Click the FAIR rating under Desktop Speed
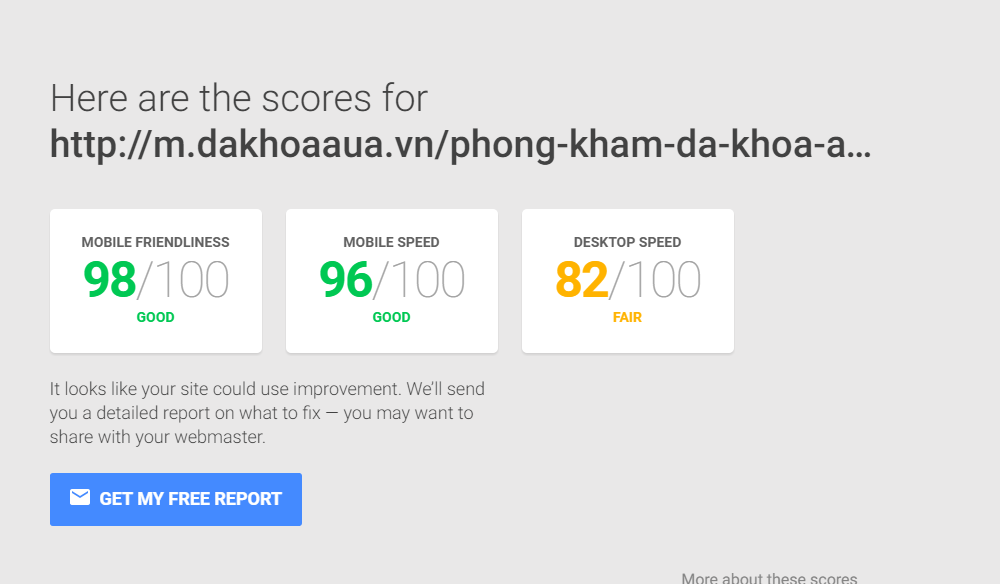This screenshot has width=1000, height=584. coord(628,317)
